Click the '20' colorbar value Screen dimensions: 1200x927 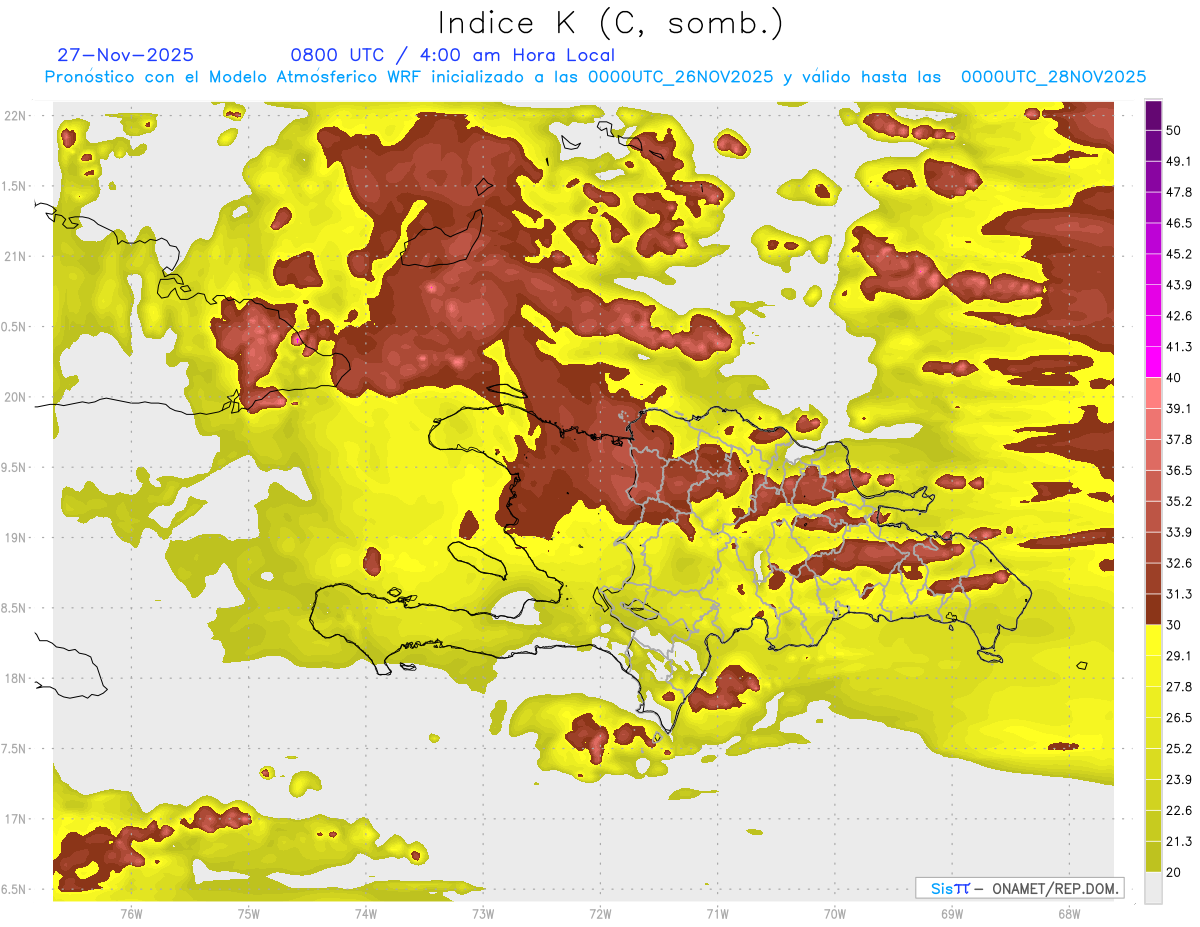click(x=1175, y=873)
